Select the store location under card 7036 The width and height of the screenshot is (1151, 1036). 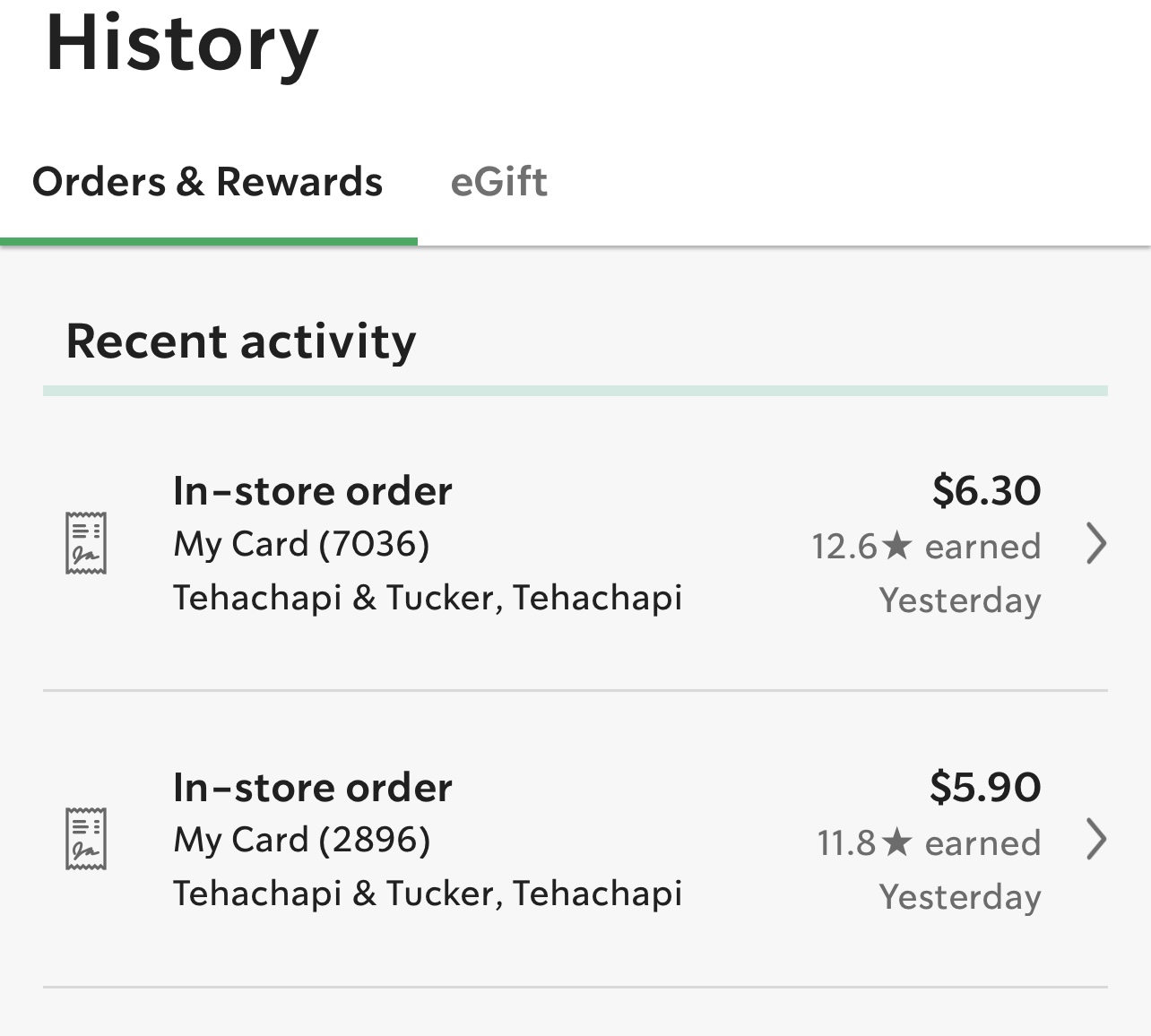pos(428,598)
